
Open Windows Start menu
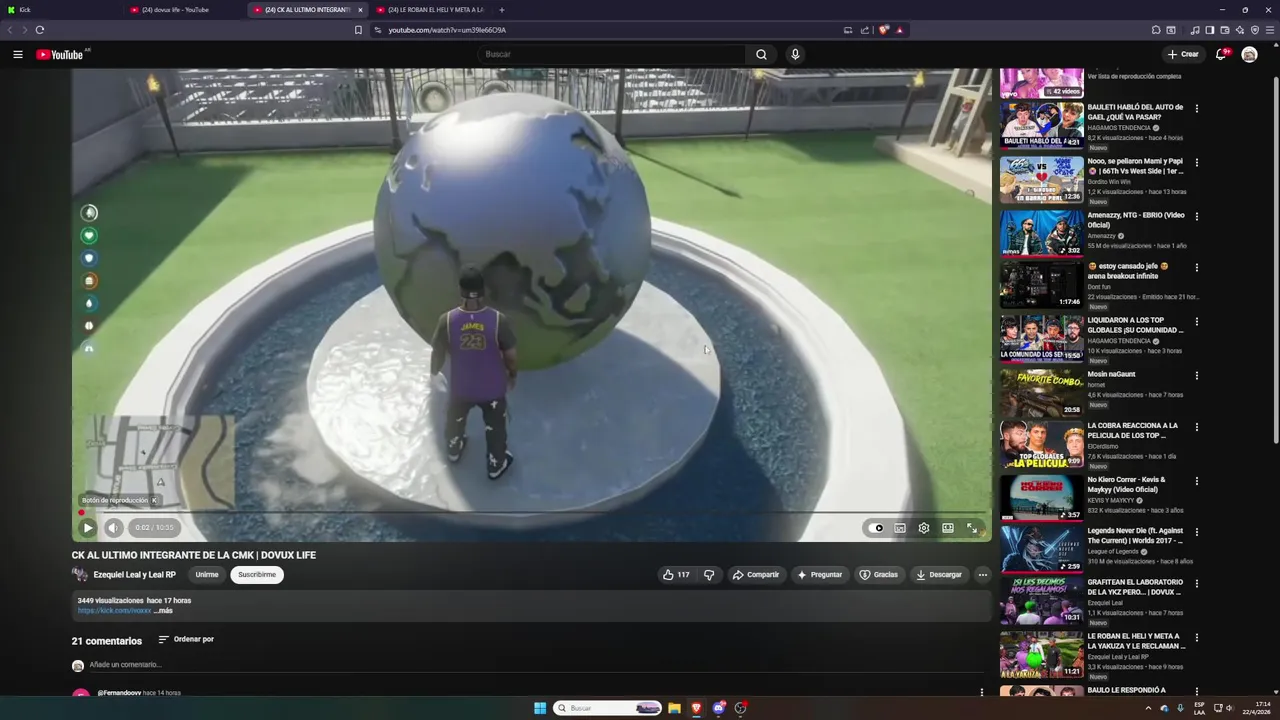coord(540,708)
